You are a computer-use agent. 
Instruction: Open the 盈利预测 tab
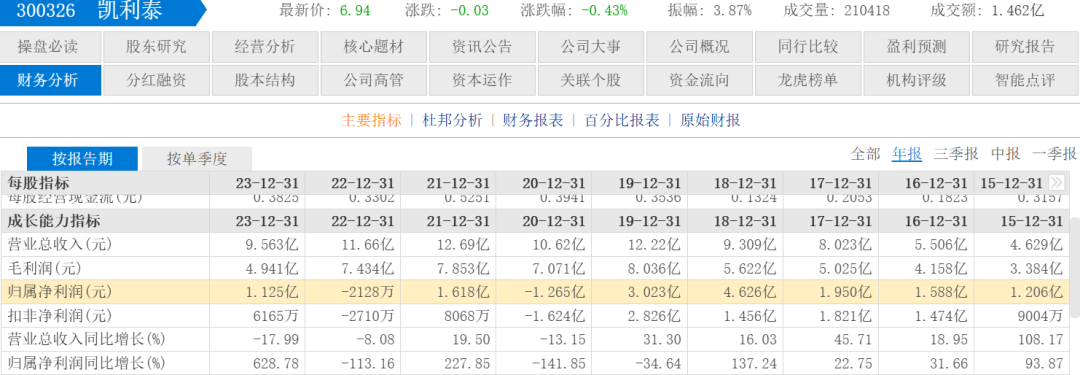916,48
